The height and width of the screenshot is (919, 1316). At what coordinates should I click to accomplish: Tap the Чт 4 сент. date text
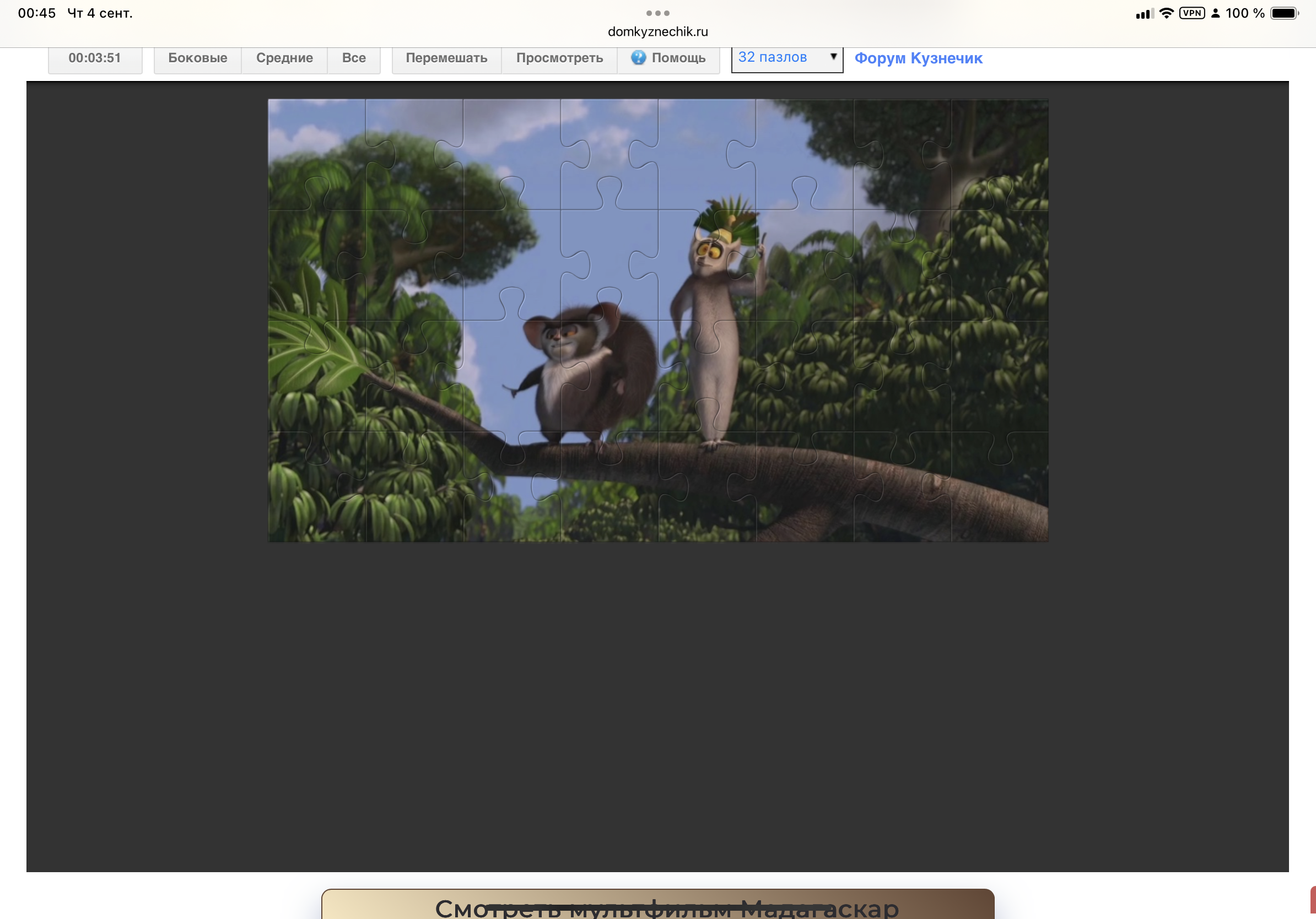coord(100,13)
